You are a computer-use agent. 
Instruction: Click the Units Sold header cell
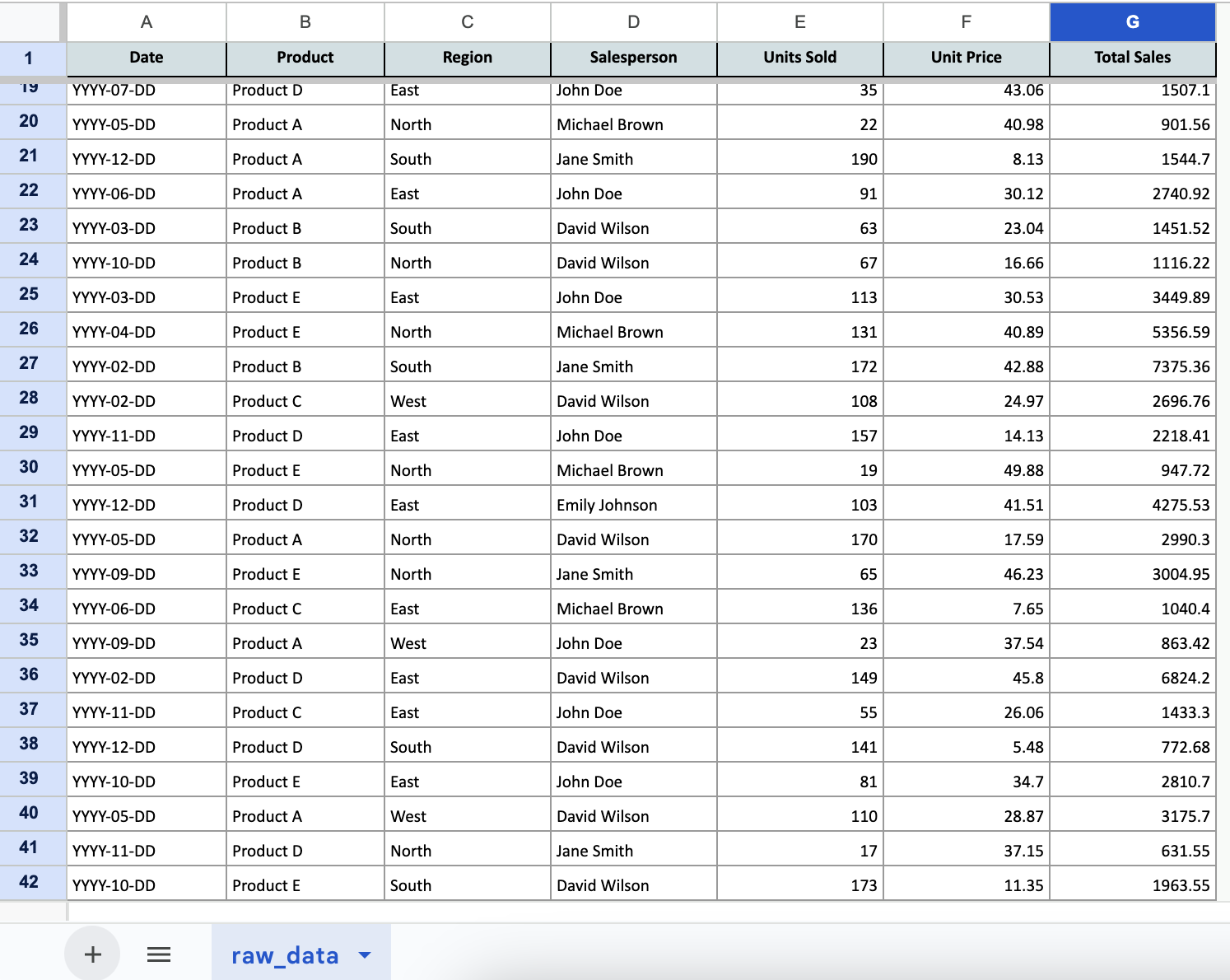click(800, 58)
